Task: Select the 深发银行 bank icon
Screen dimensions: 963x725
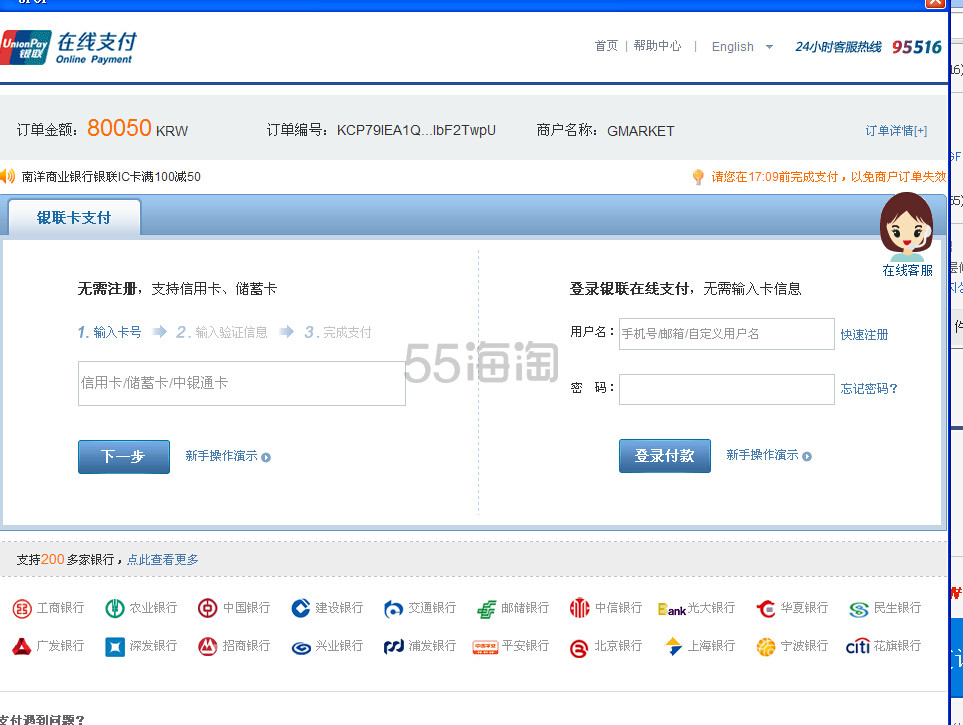Action: pyautogui.click(x=115, y=646)
